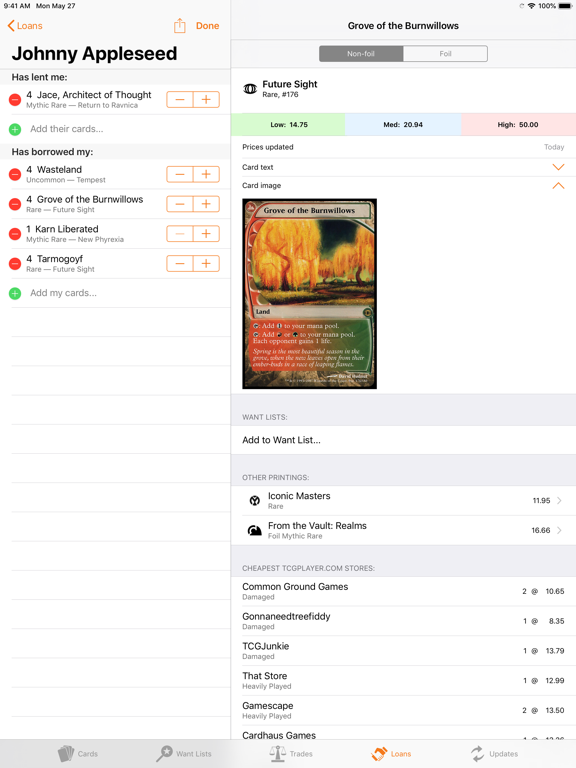Decrease Grove of the Burnwillows quantity
This screenshot has width=576, height=768.
tap(180, 204)
